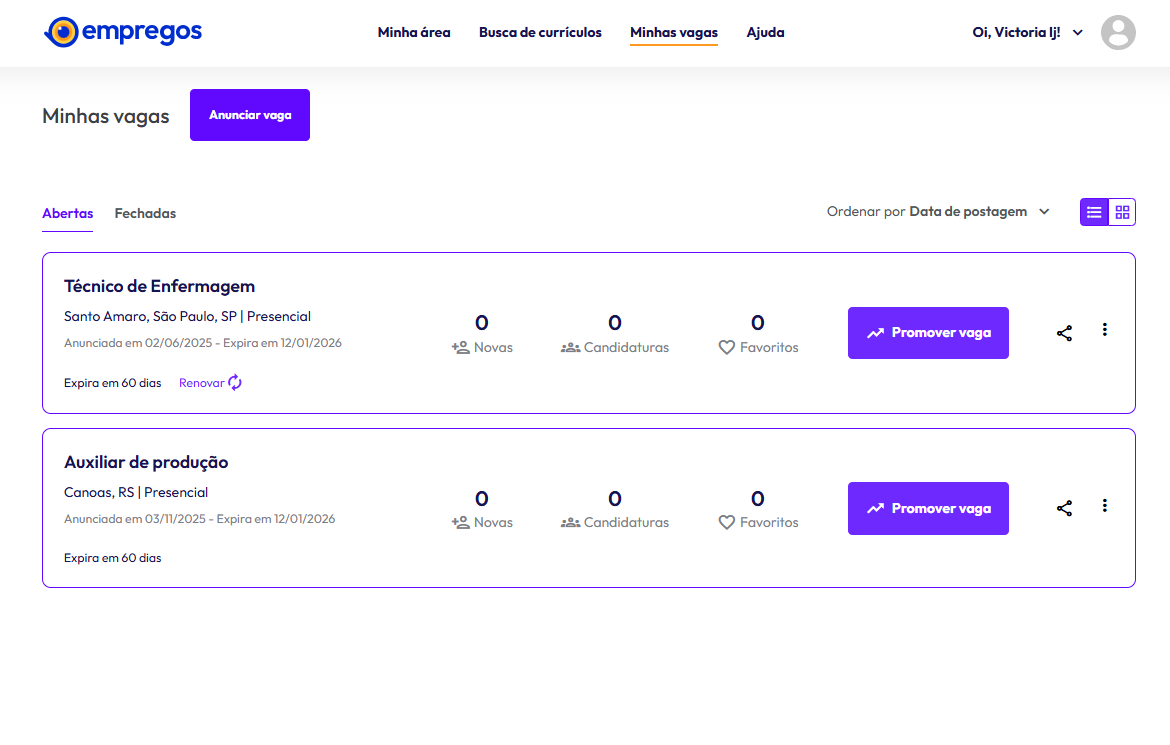Open the Fechadas tab
The width and height of the screenshot is (1170, 745).
145,213
